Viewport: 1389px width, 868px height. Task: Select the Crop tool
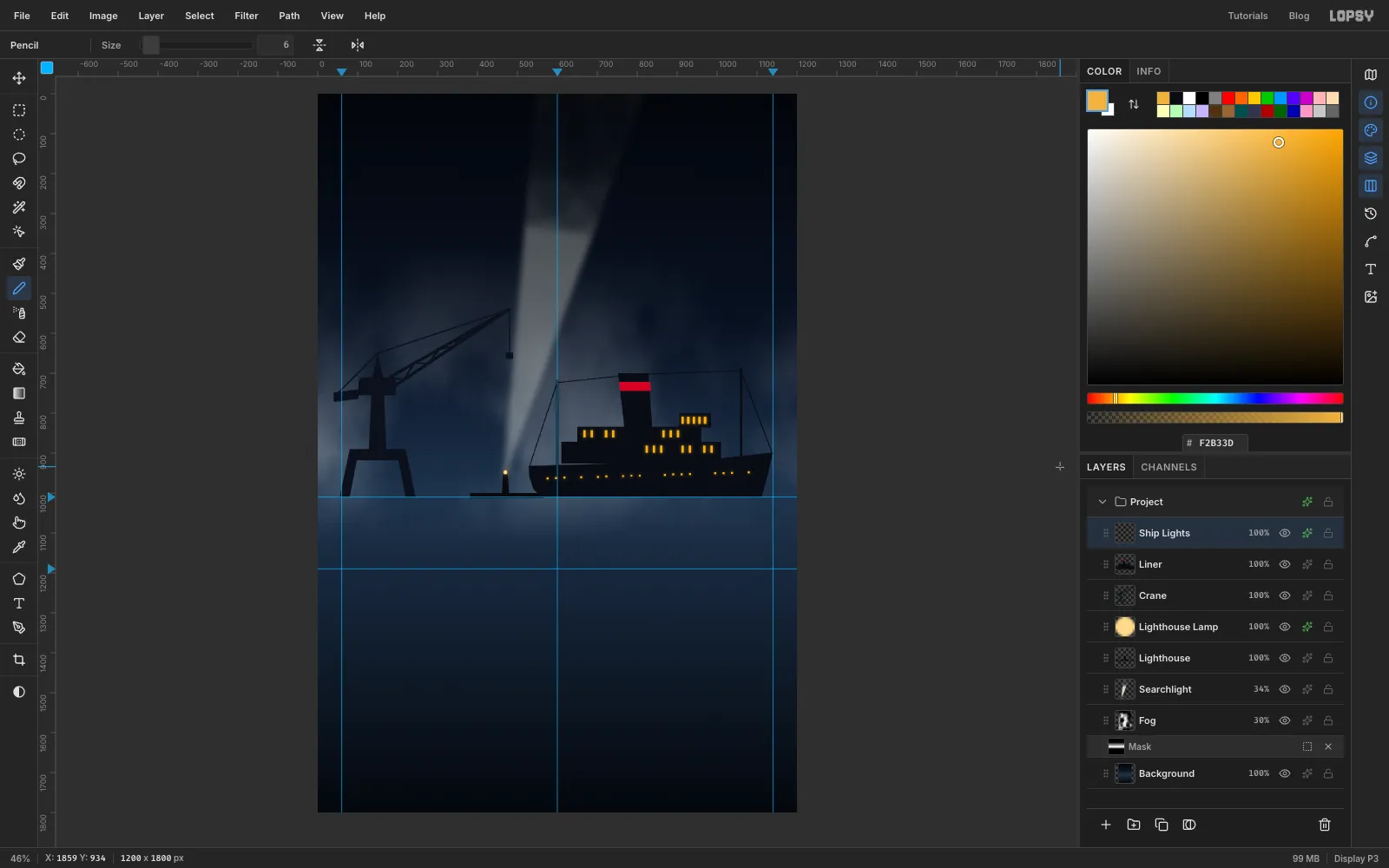(19, 660)
